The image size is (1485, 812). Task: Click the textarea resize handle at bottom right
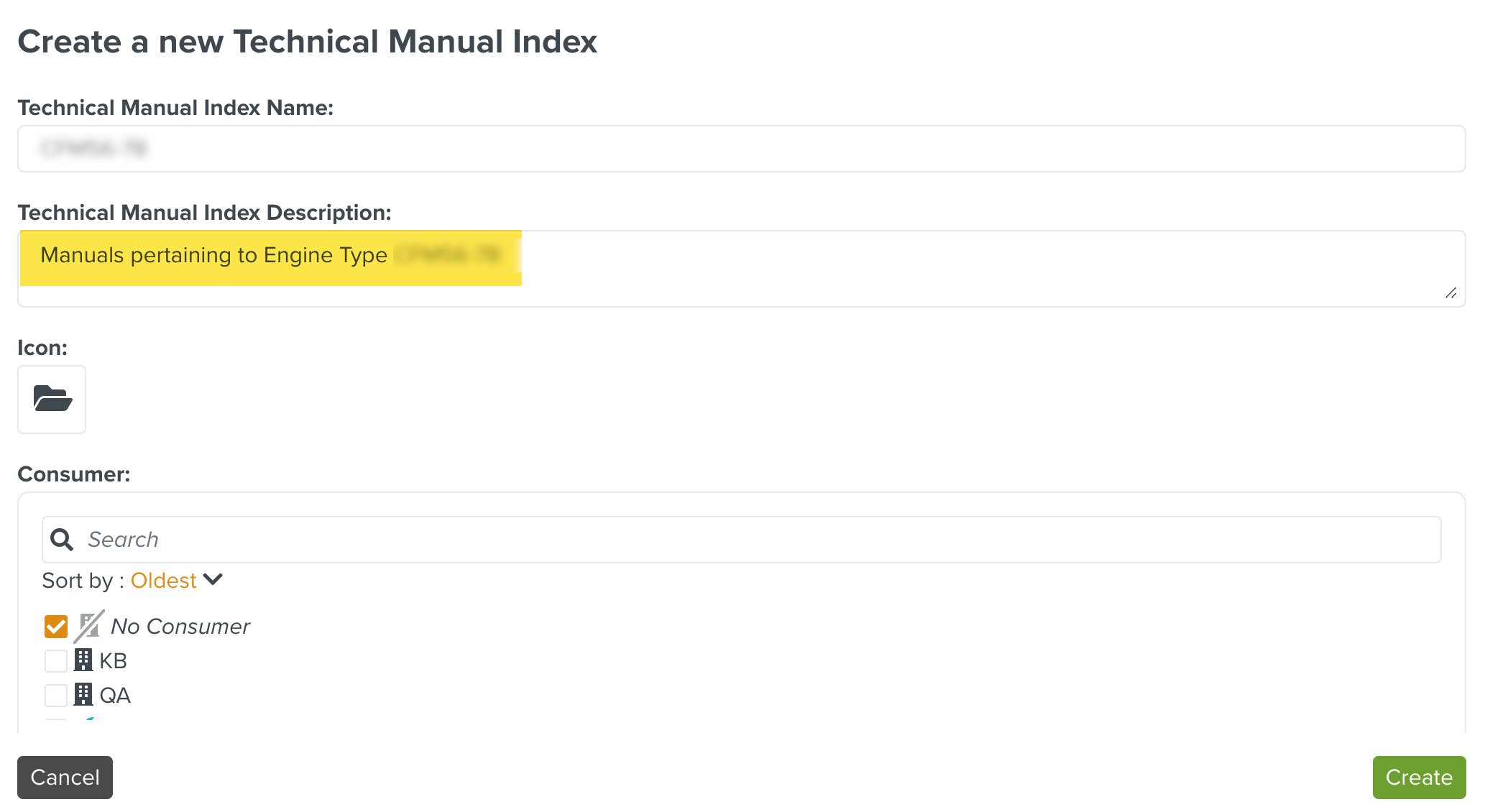click(1450, 292)
